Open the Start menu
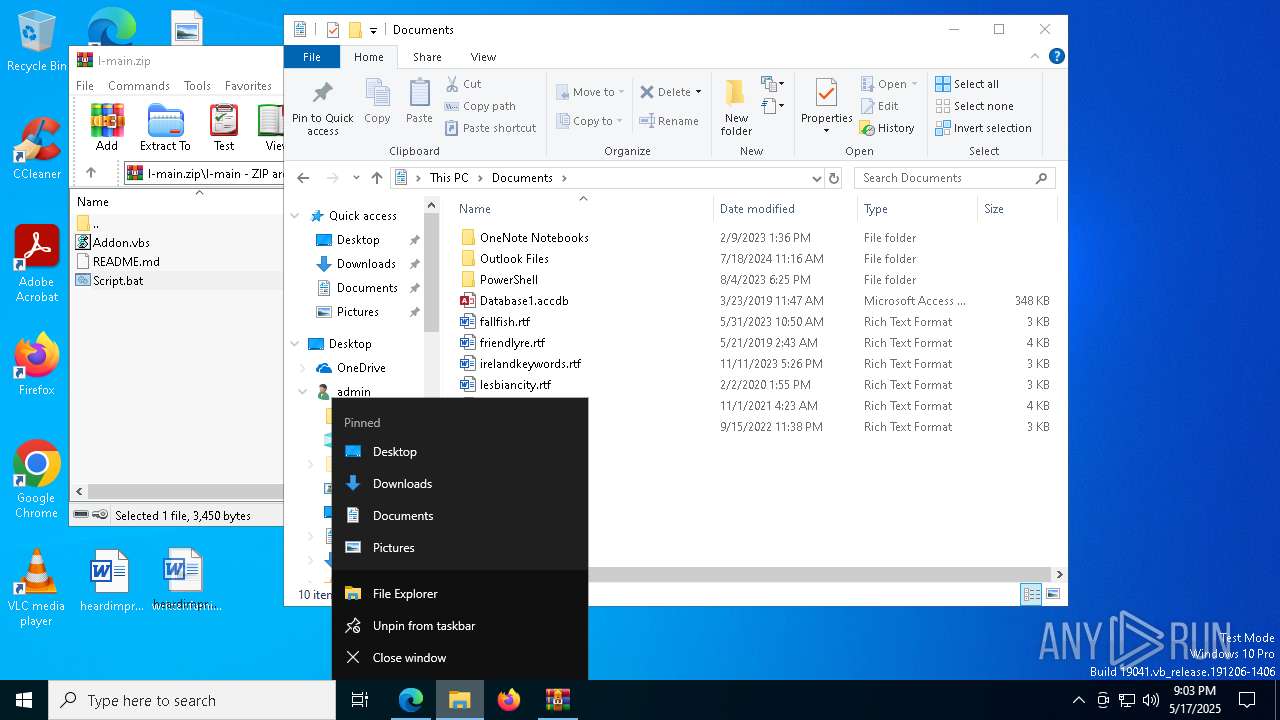The width and height of the screenshot is (1280, 720). 24,700
